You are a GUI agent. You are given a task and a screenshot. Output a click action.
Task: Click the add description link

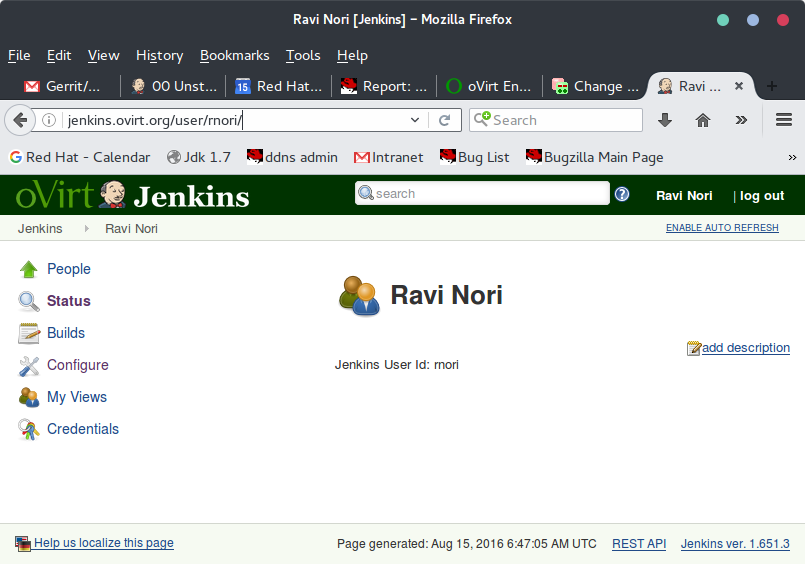[745, 348]
